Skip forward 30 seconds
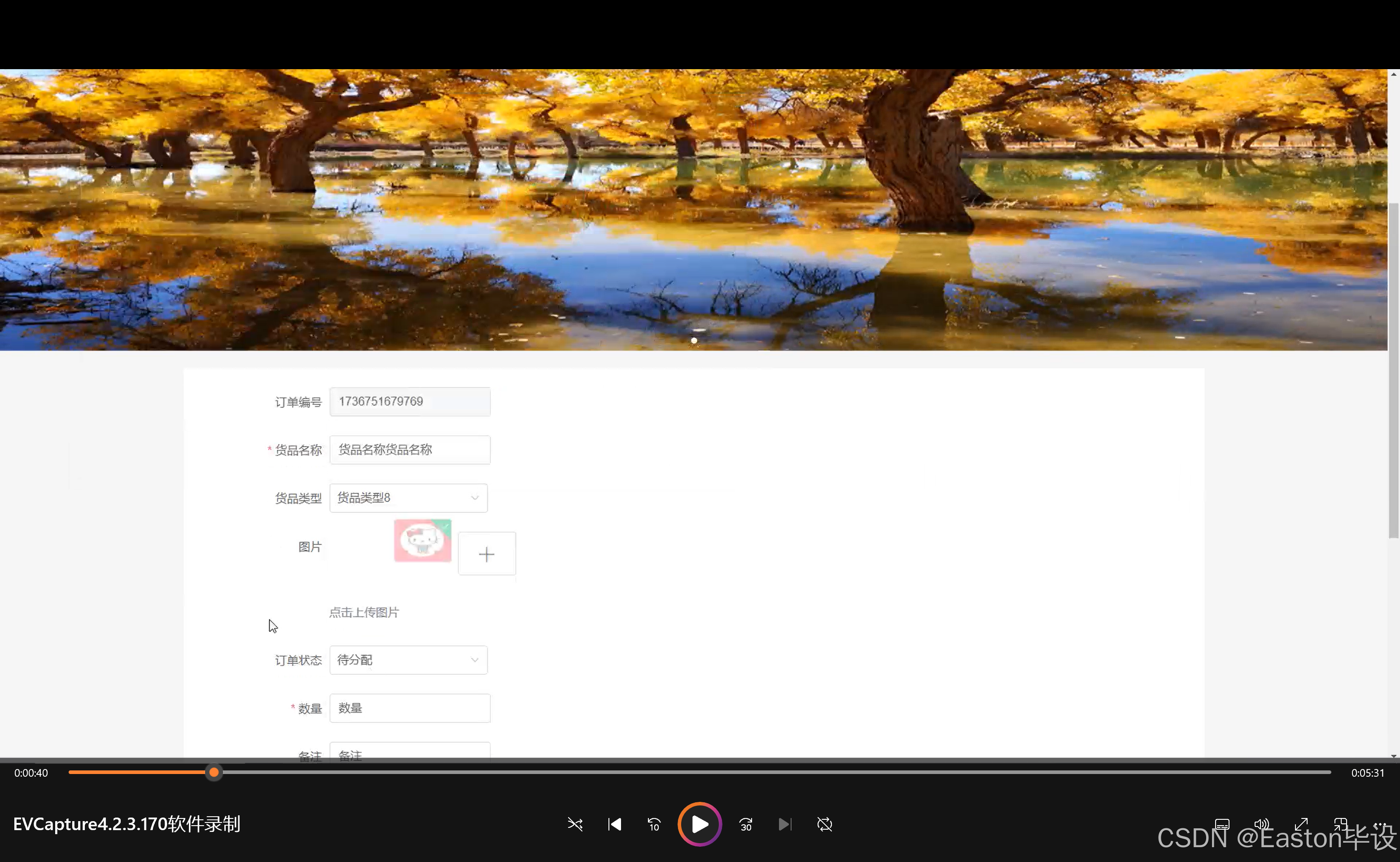This screenshot has width=1400, height=862. (x=746, y=824)
